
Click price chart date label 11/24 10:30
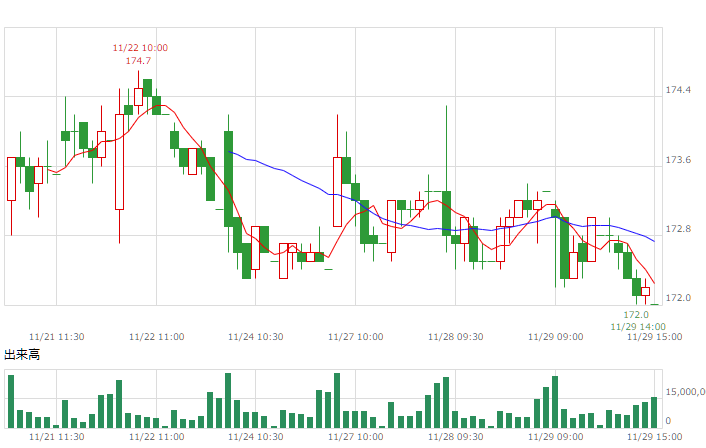click(256, 337)
